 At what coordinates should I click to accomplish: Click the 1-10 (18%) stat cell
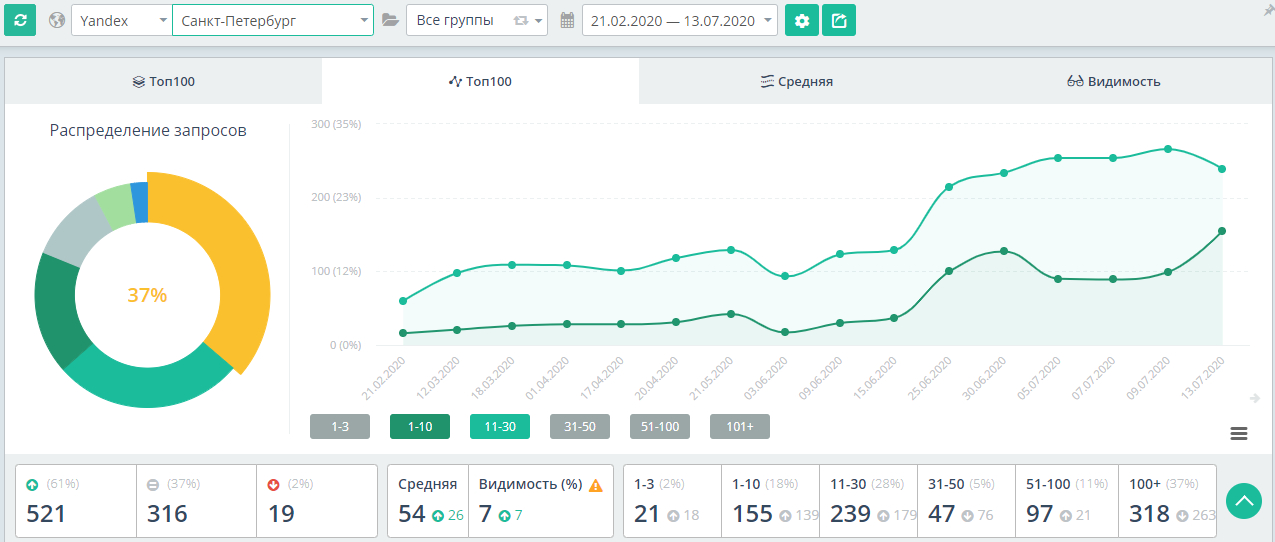[770, 501]
